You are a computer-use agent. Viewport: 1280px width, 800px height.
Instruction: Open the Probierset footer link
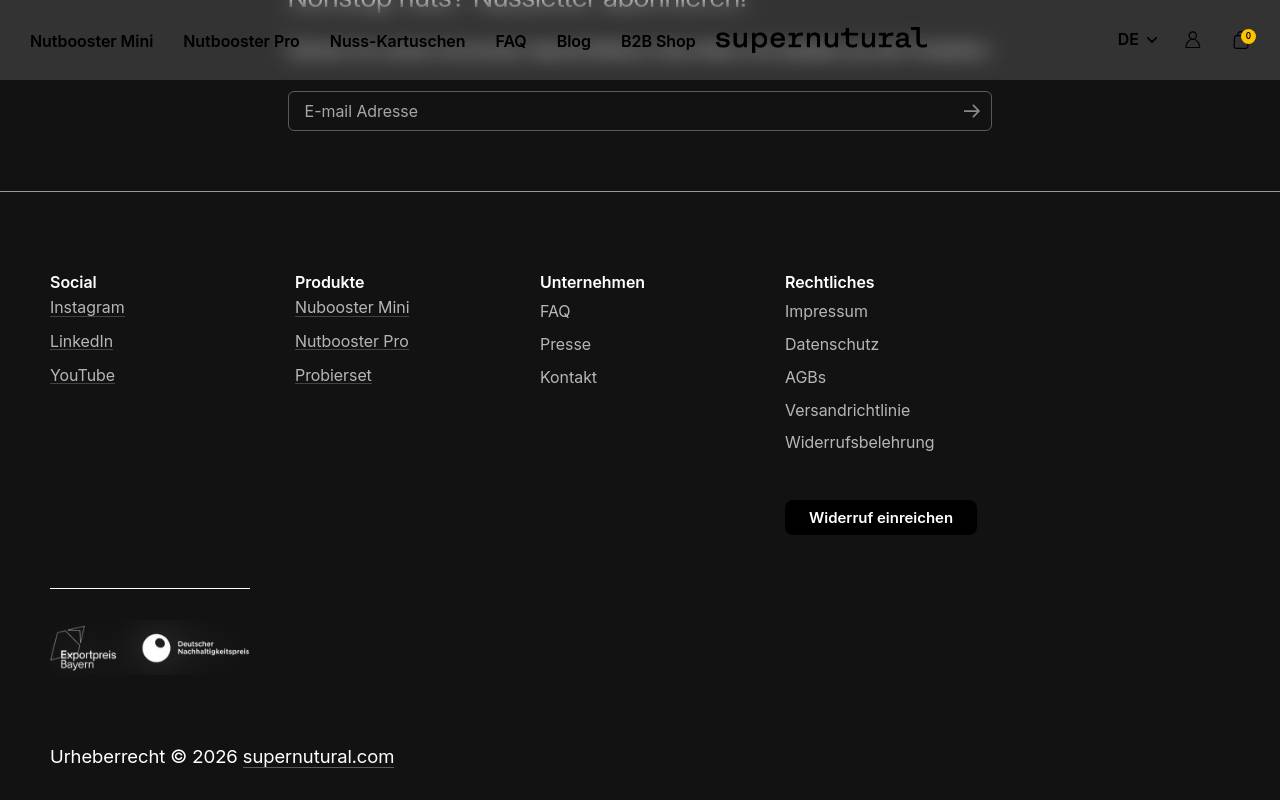pyautogui.click(x=333, y=375)
